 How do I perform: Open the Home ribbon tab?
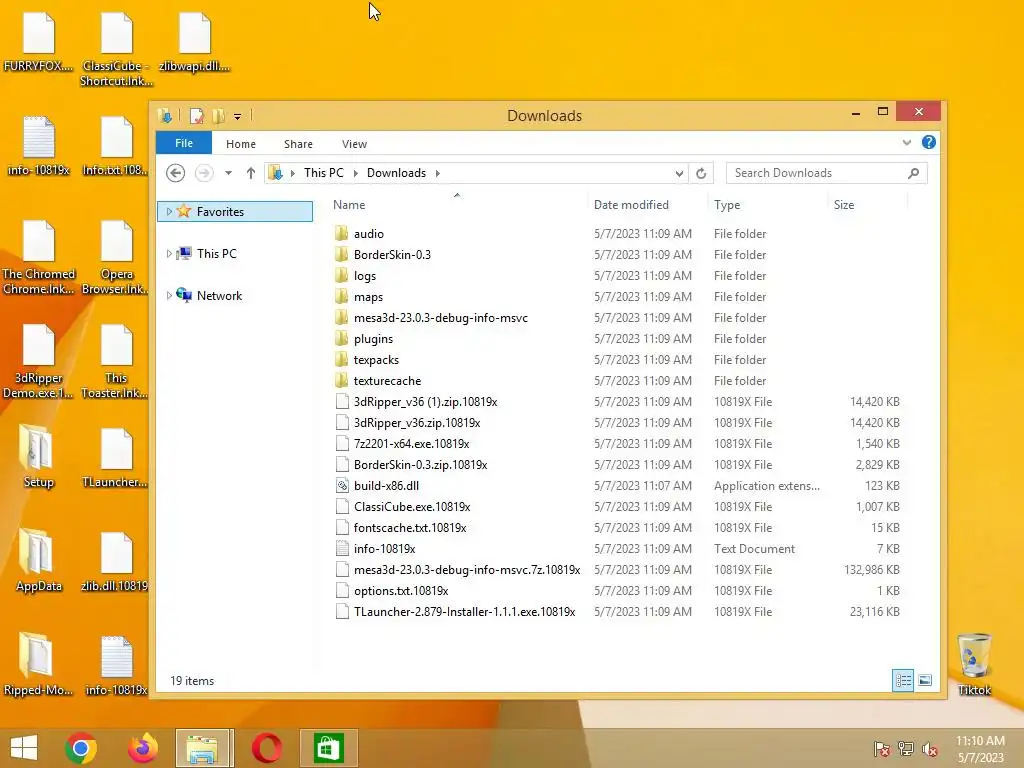tap(241, 144)
